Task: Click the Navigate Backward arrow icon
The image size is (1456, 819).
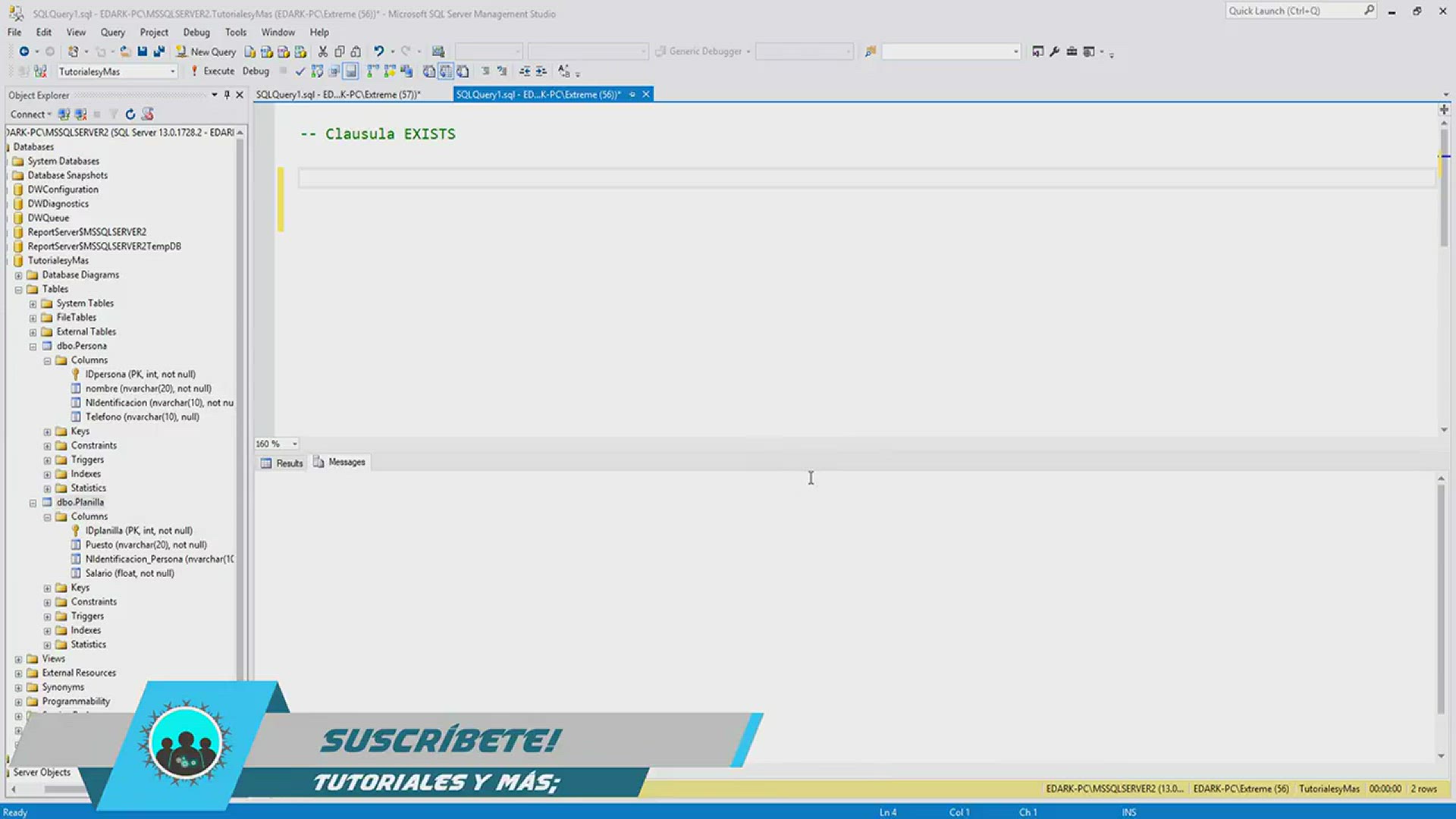Action: click(24, 52)
